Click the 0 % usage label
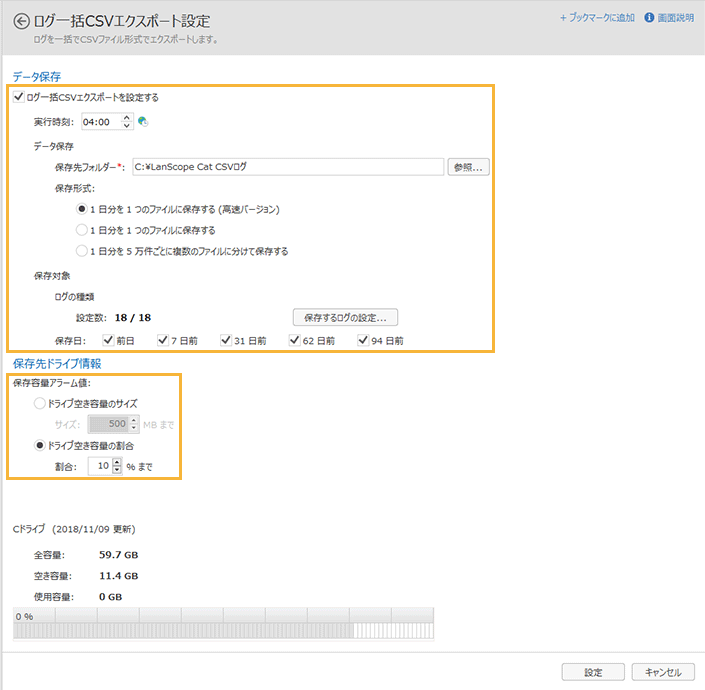 (x=24, y=616)
